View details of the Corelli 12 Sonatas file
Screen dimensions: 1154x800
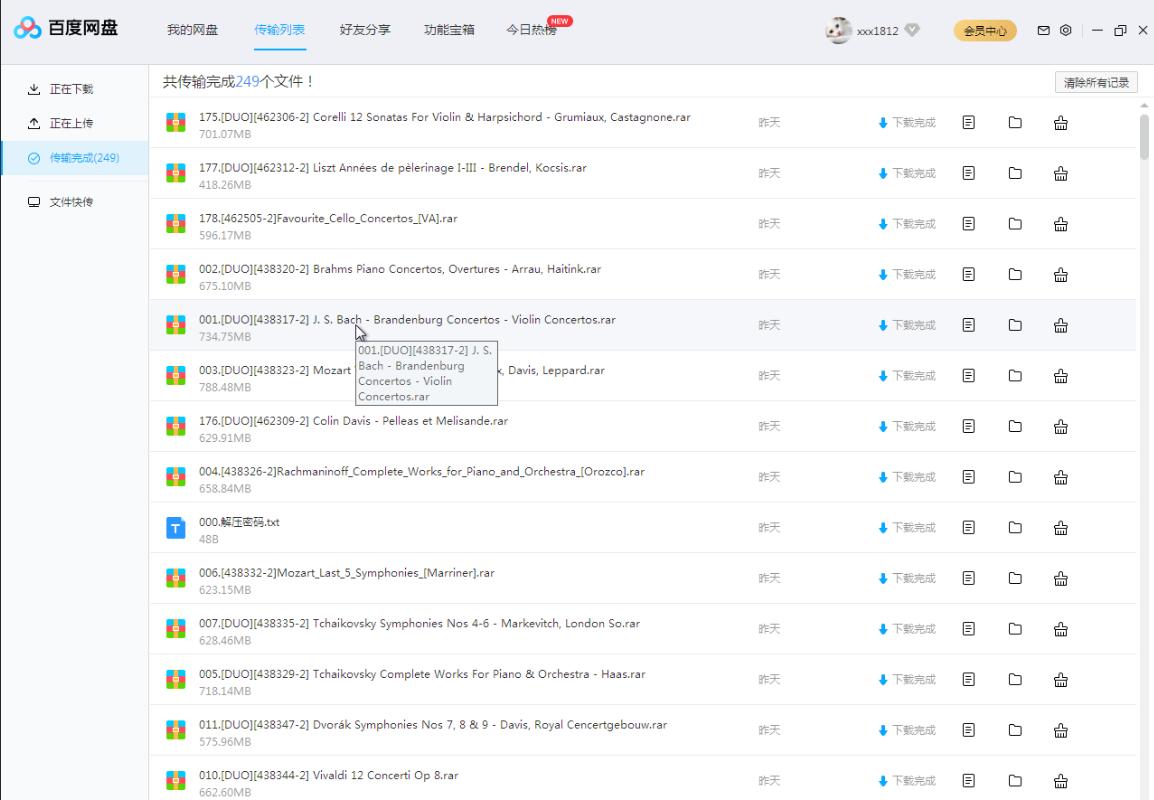[968, 121]
